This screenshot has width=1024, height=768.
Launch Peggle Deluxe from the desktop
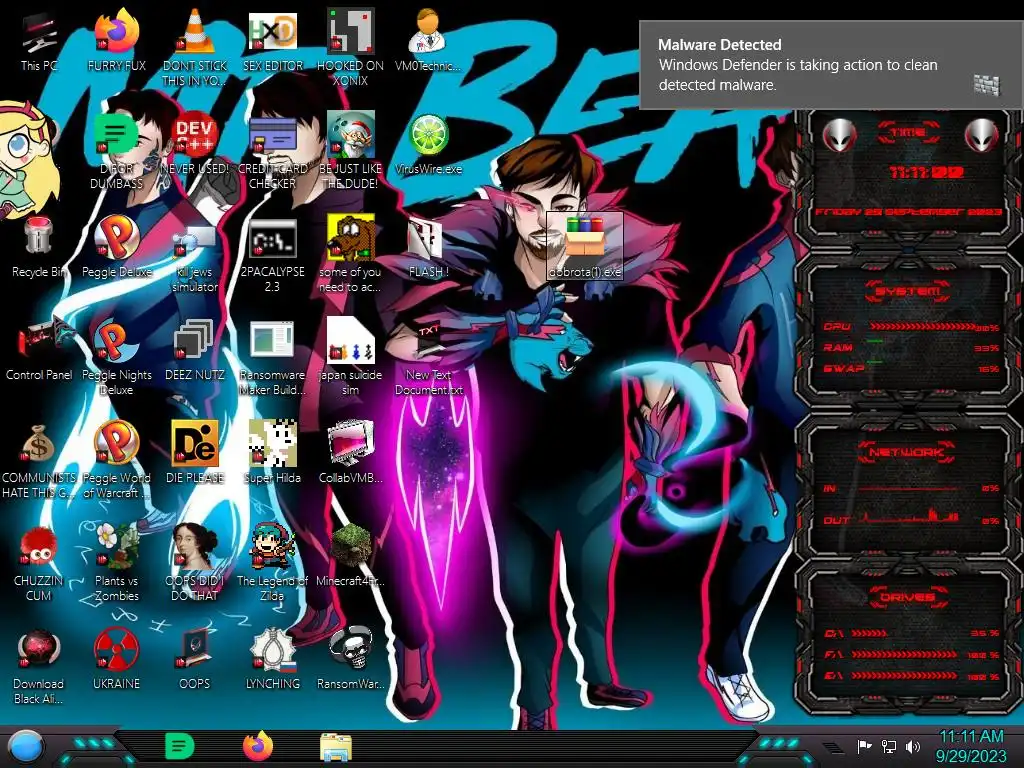(116, 248)
